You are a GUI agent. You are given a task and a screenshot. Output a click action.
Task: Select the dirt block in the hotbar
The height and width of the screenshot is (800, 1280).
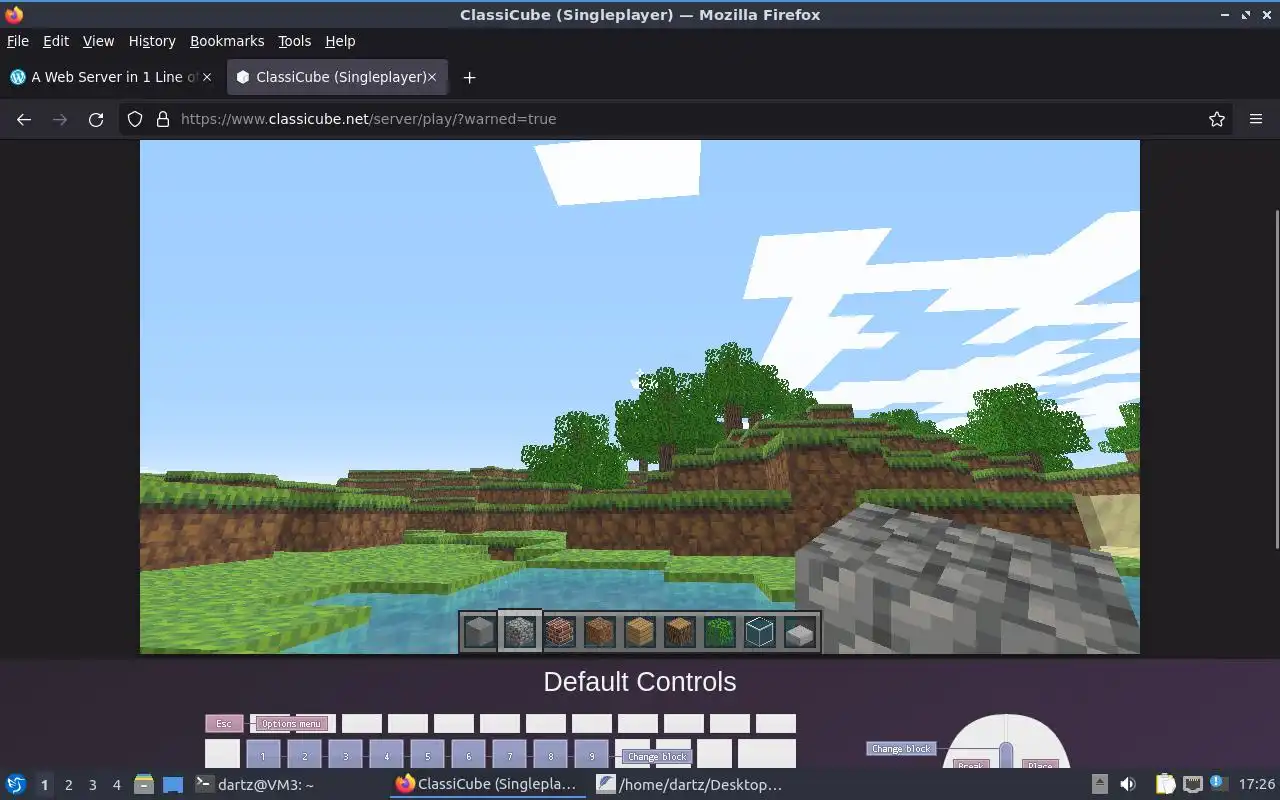click(x=600, y=631)
